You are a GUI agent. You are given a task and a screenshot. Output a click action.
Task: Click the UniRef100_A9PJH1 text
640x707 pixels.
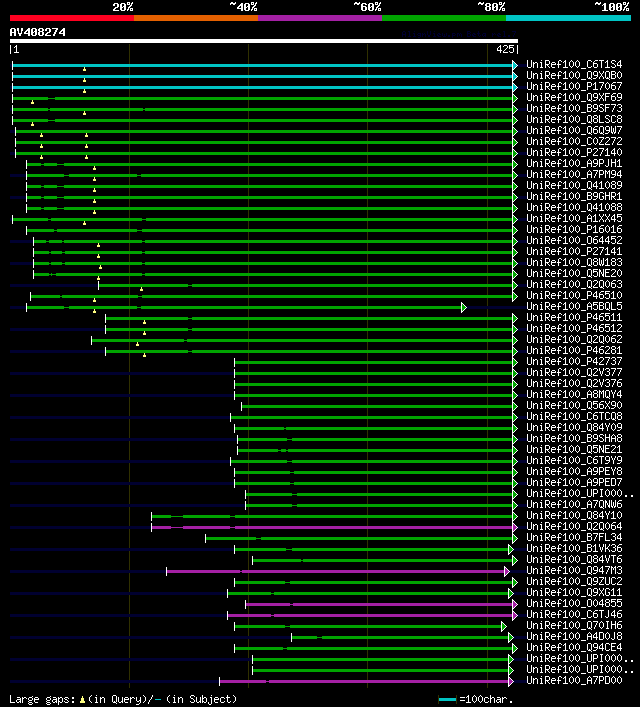574,163
